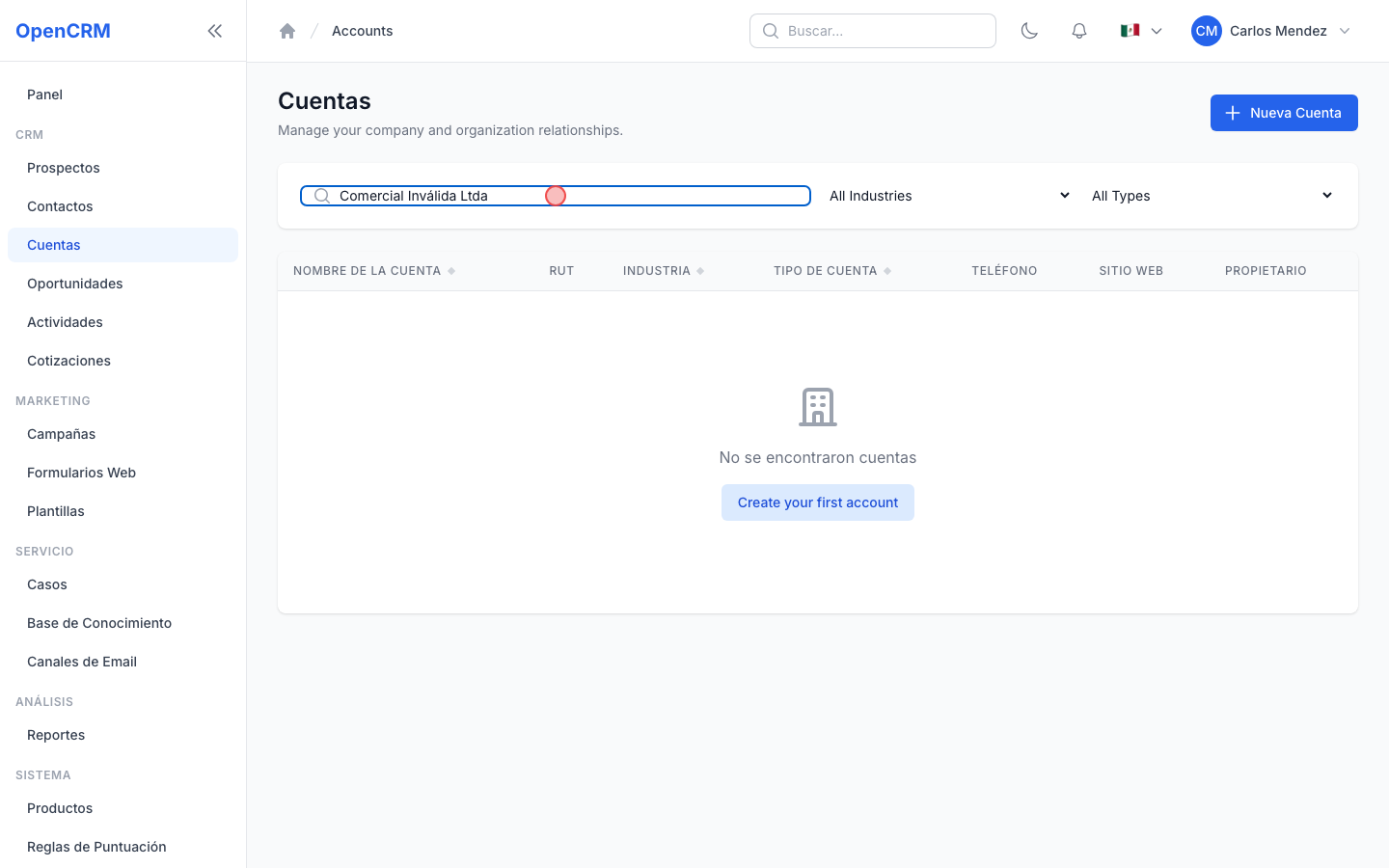Go to Productos
1389x868 pixels.
pyautogui.click(x=123, y=808)
